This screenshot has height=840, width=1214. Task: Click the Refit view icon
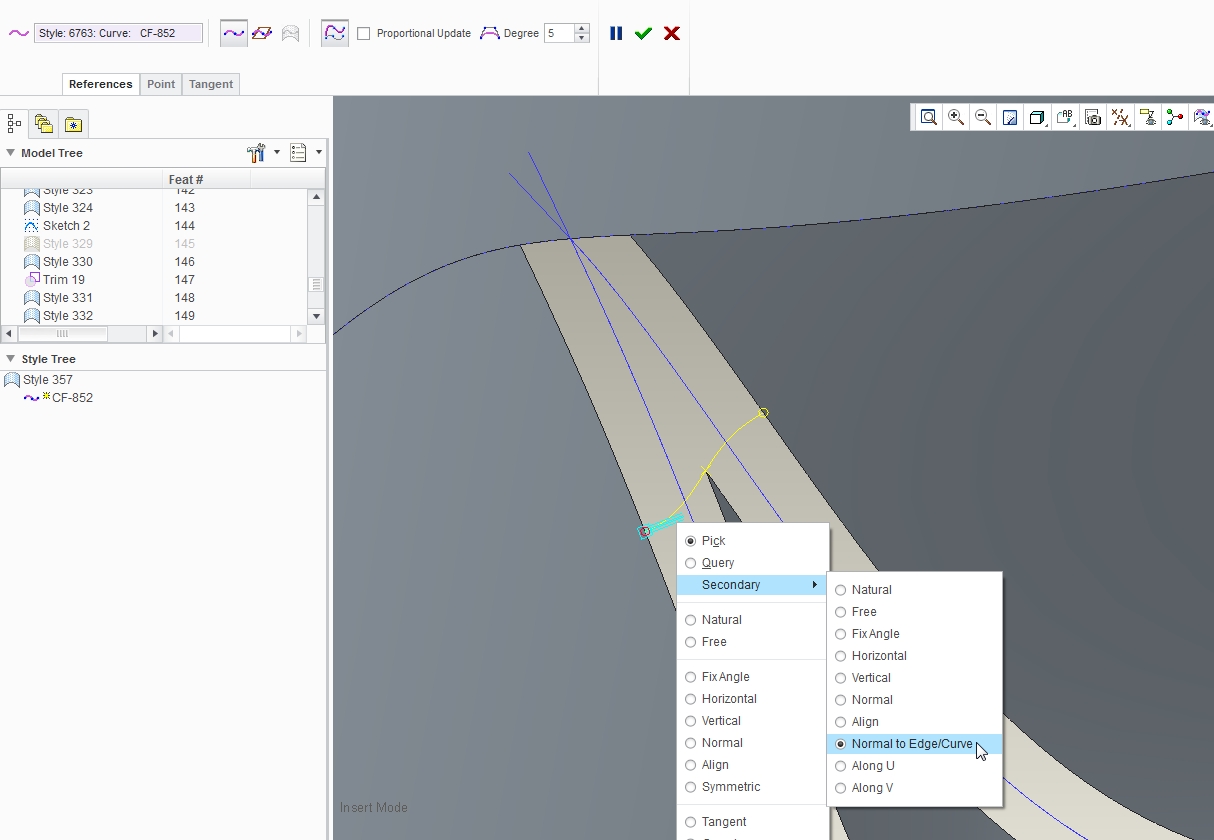click(x=929, y=117)
